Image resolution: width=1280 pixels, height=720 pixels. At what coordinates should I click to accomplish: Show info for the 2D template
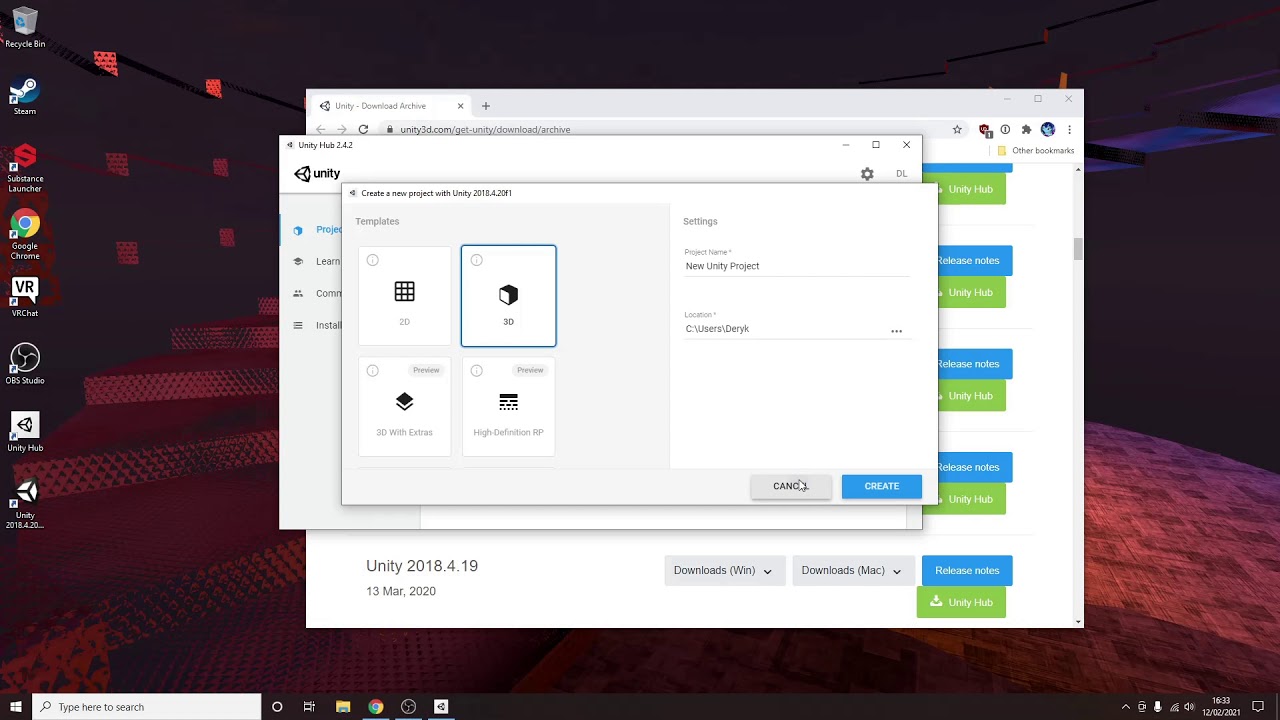373,260
